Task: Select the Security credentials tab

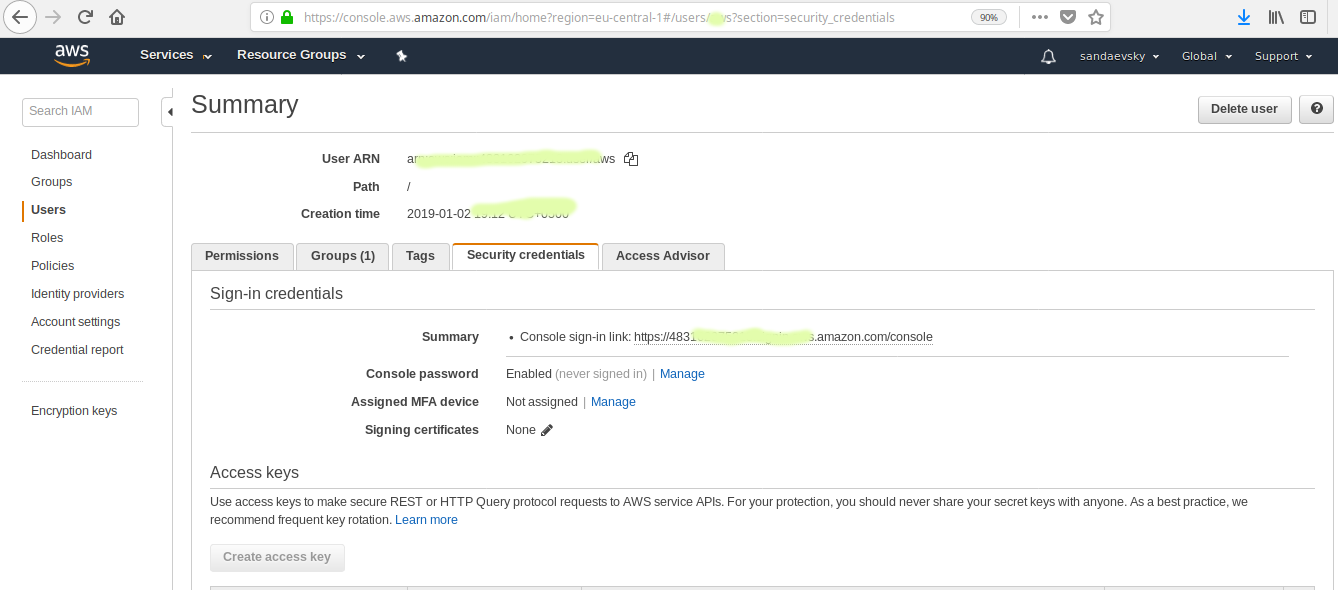Action: 526,255
